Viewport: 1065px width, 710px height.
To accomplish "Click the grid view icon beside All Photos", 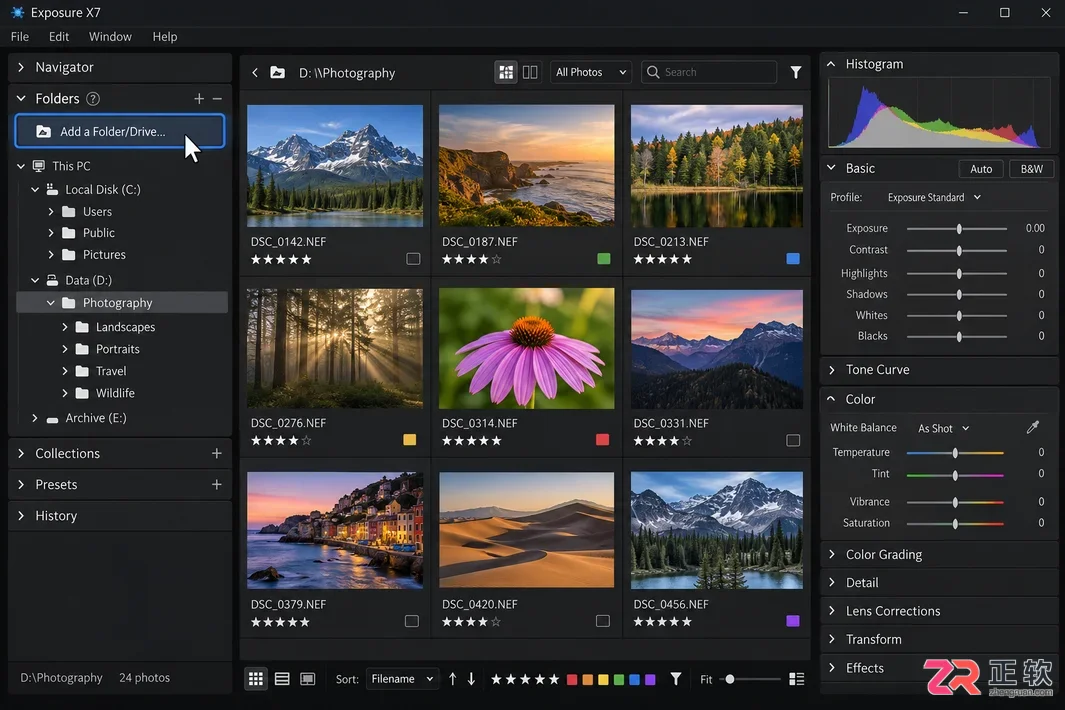I will point(506,72).
